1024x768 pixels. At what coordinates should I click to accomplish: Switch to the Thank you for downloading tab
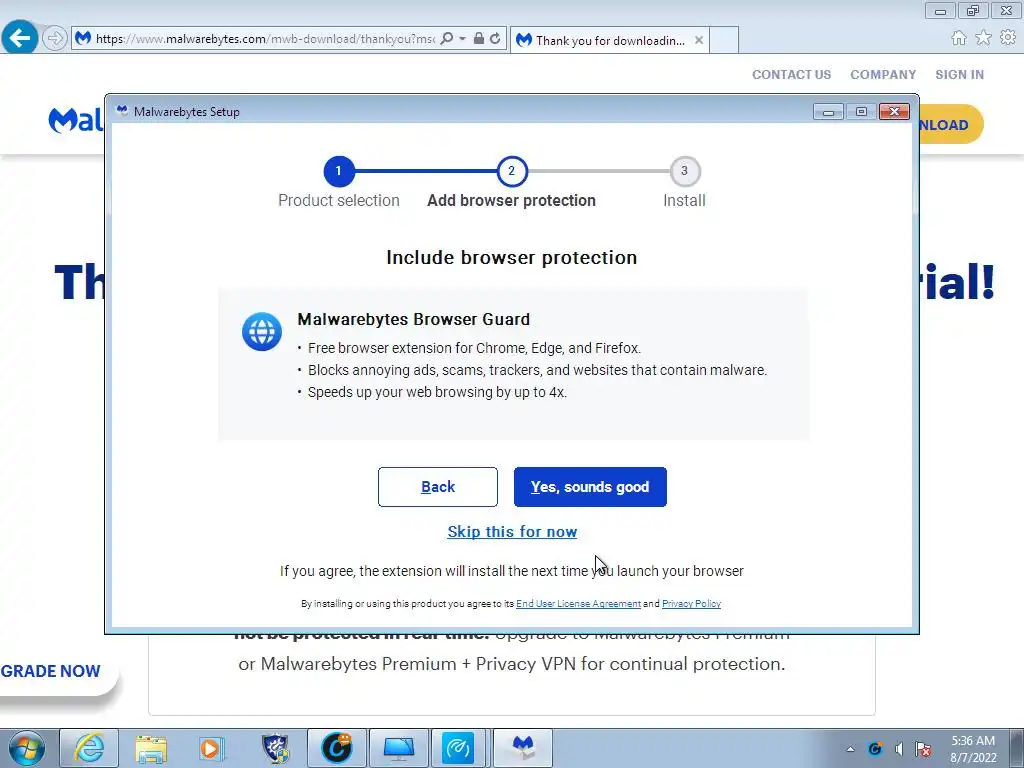[x=610, y=40]
